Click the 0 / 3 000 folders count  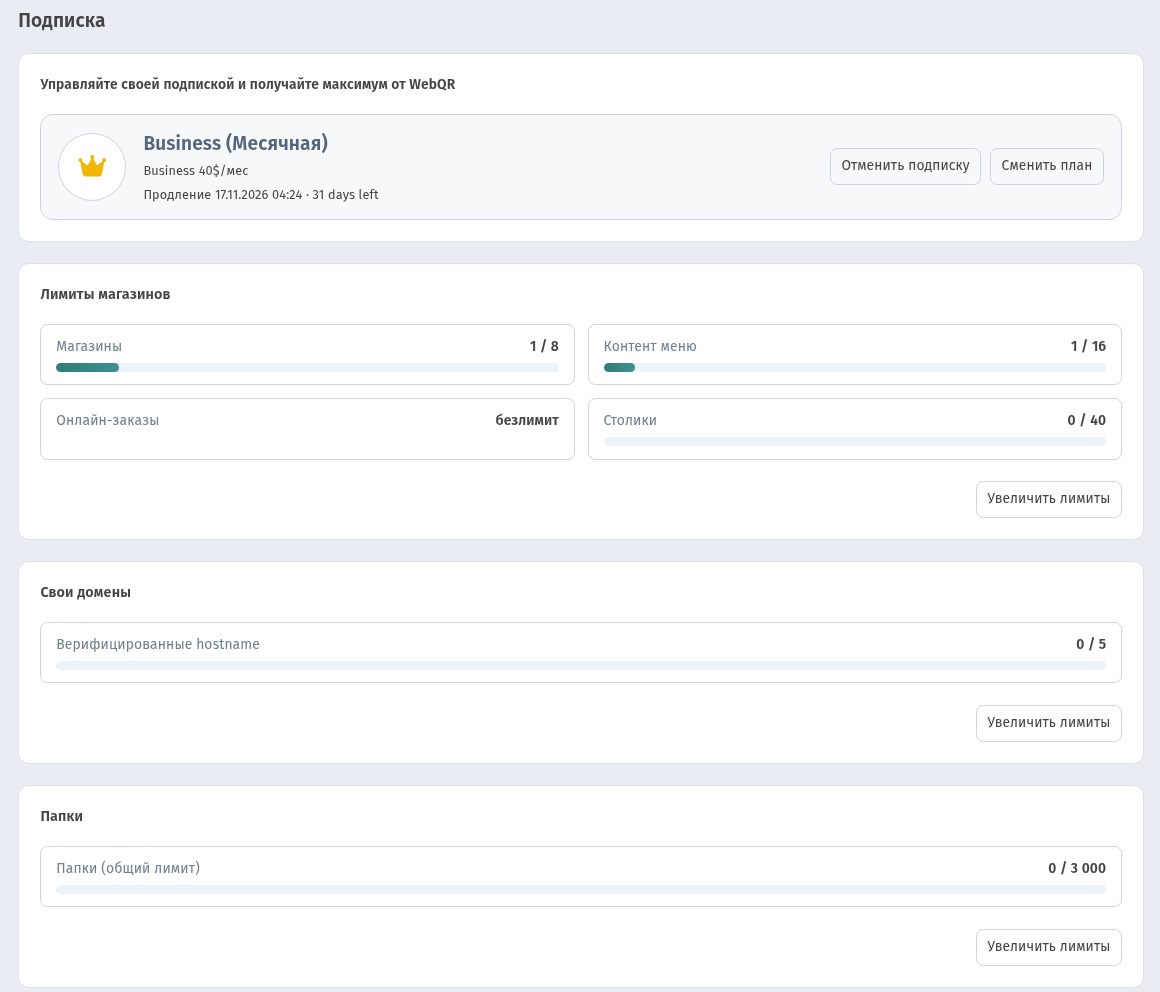point(1077,868)
